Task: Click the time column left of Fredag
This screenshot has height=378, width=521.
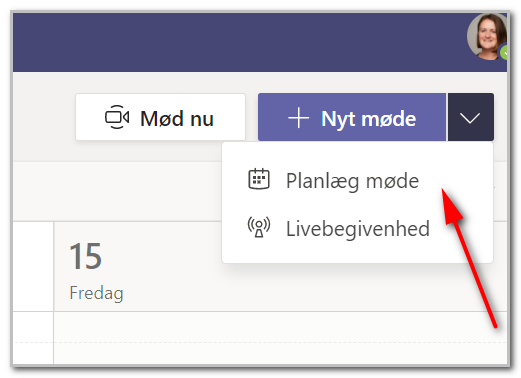Action: point(33,293)
